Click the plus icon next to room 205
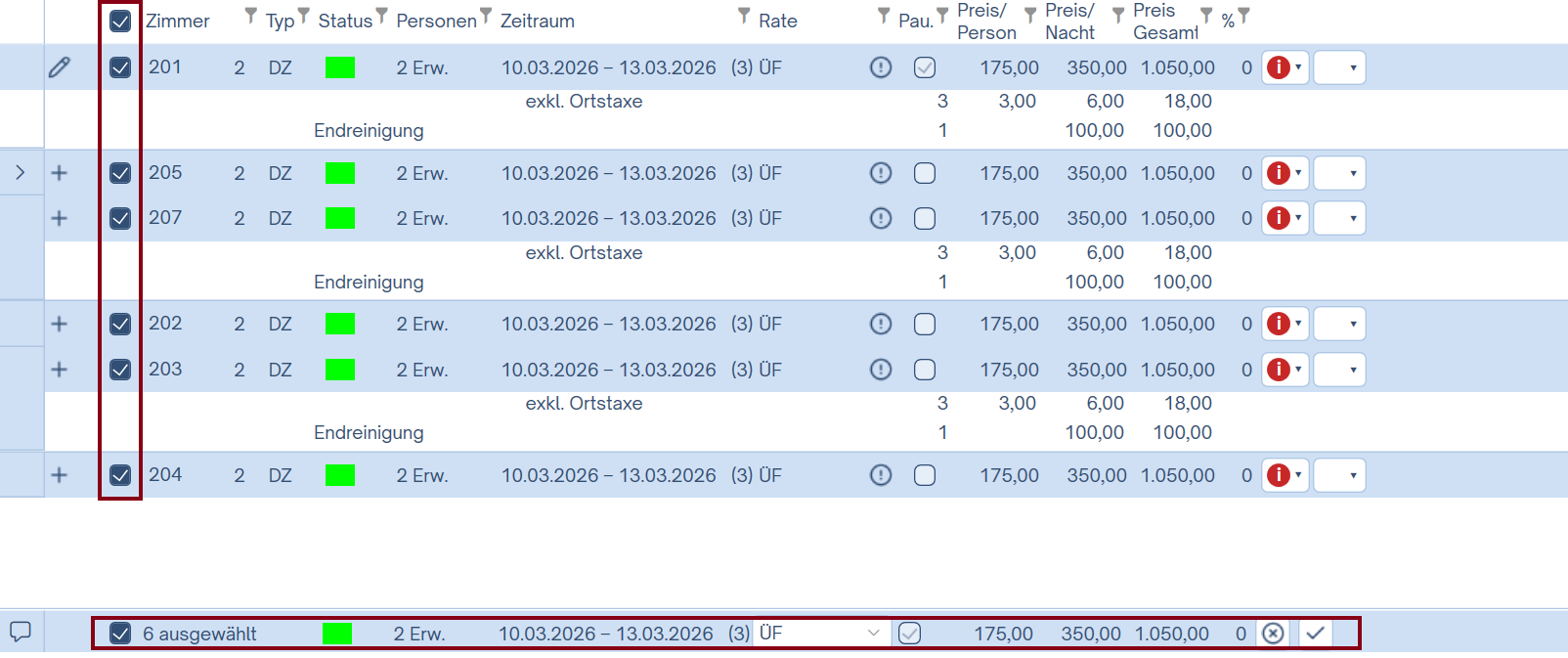The image size is (1568, 658). 59,173
